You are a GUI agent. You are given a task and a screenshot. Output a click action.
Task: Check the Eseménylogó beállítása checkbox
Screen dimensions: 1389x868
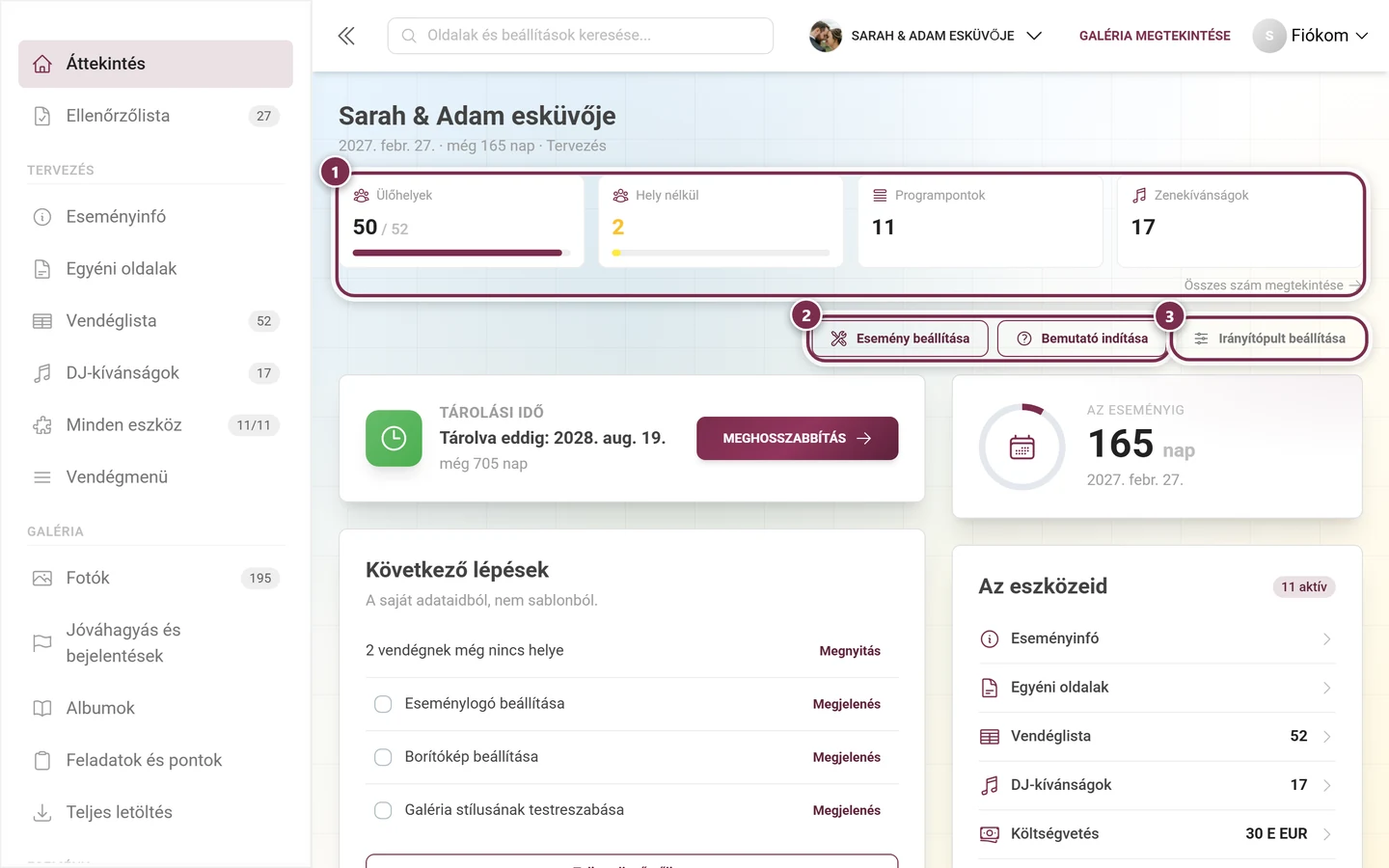coord(383,704)
